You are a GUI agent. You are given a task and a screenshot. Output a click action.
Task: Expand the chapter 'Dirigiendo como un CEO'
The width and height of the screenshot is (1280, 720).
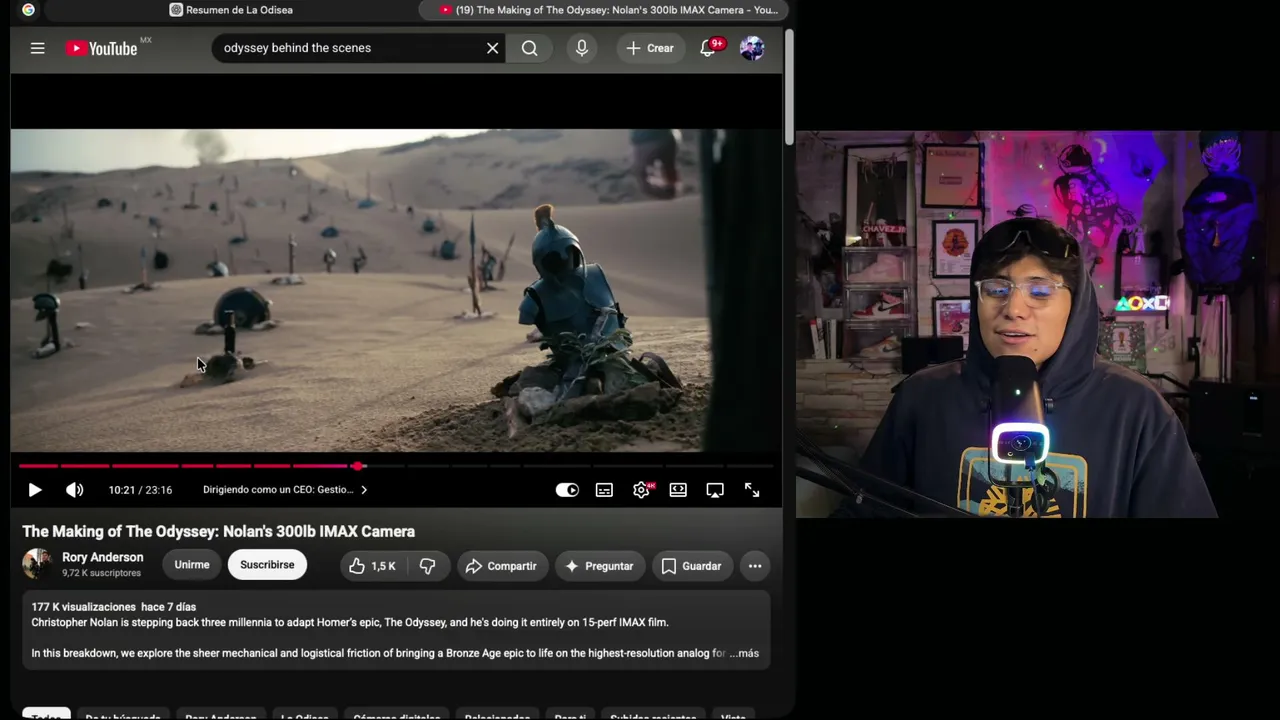tap(285, 490)
